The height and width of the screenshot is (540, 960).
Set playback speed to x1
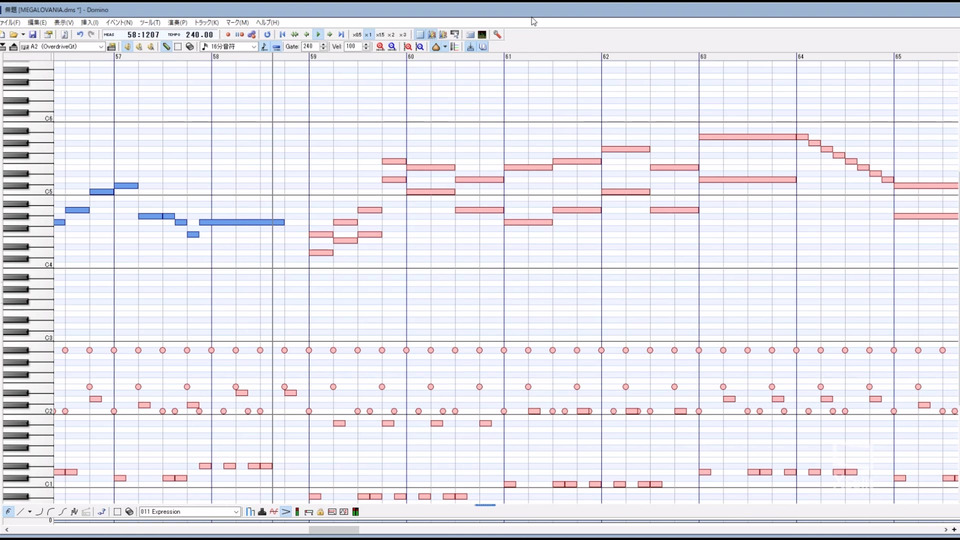pyautogui.click(x=368, y=35)
